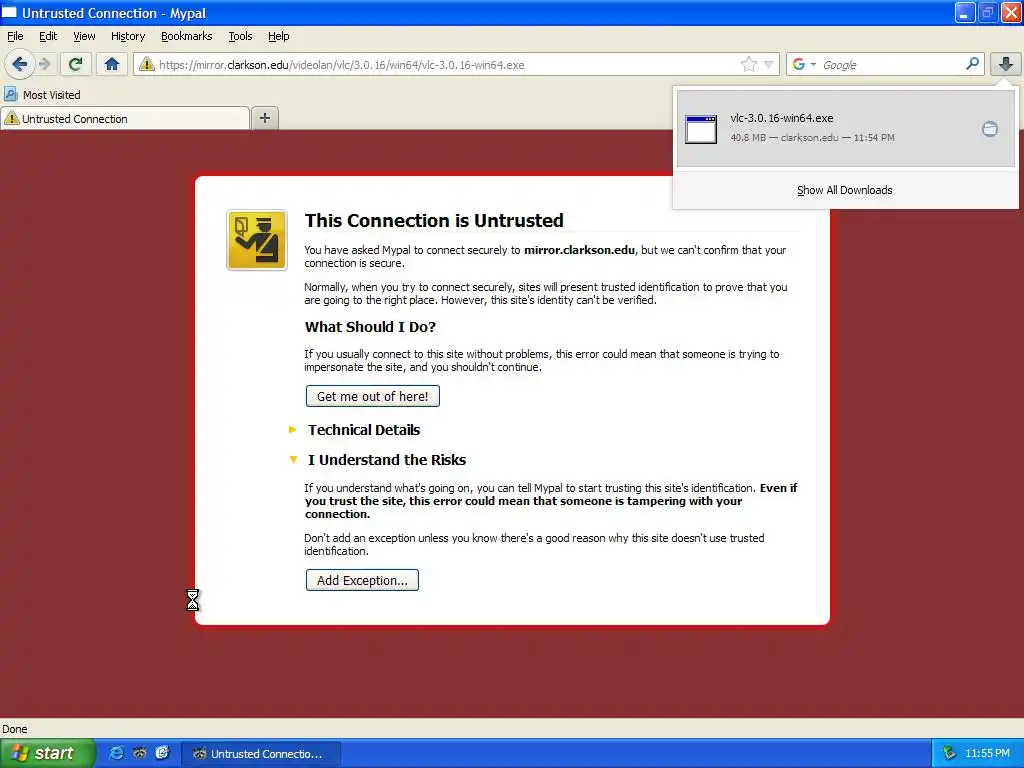Viewport: 1024px width, 768px height.
Task: Click the vlc-3.0.16-win64.exe file icon
Action: coord(701,129)
